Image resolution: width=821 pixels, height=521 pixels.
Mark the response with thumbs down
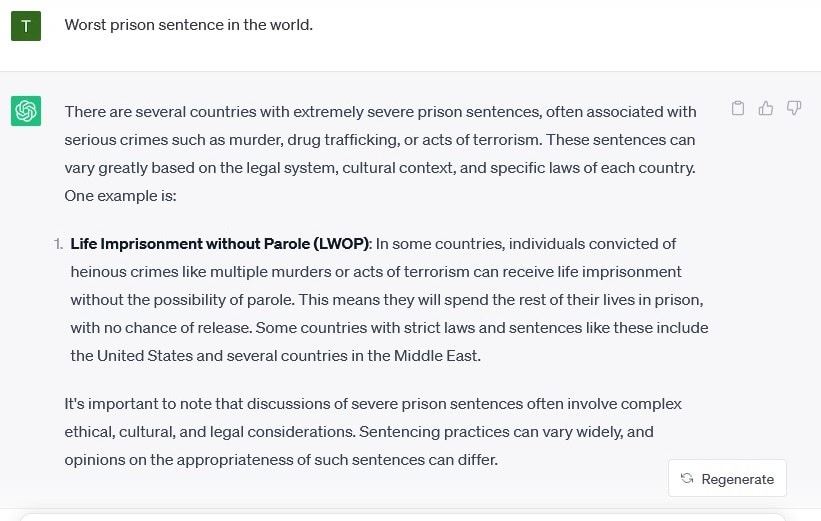click(794, 108)
